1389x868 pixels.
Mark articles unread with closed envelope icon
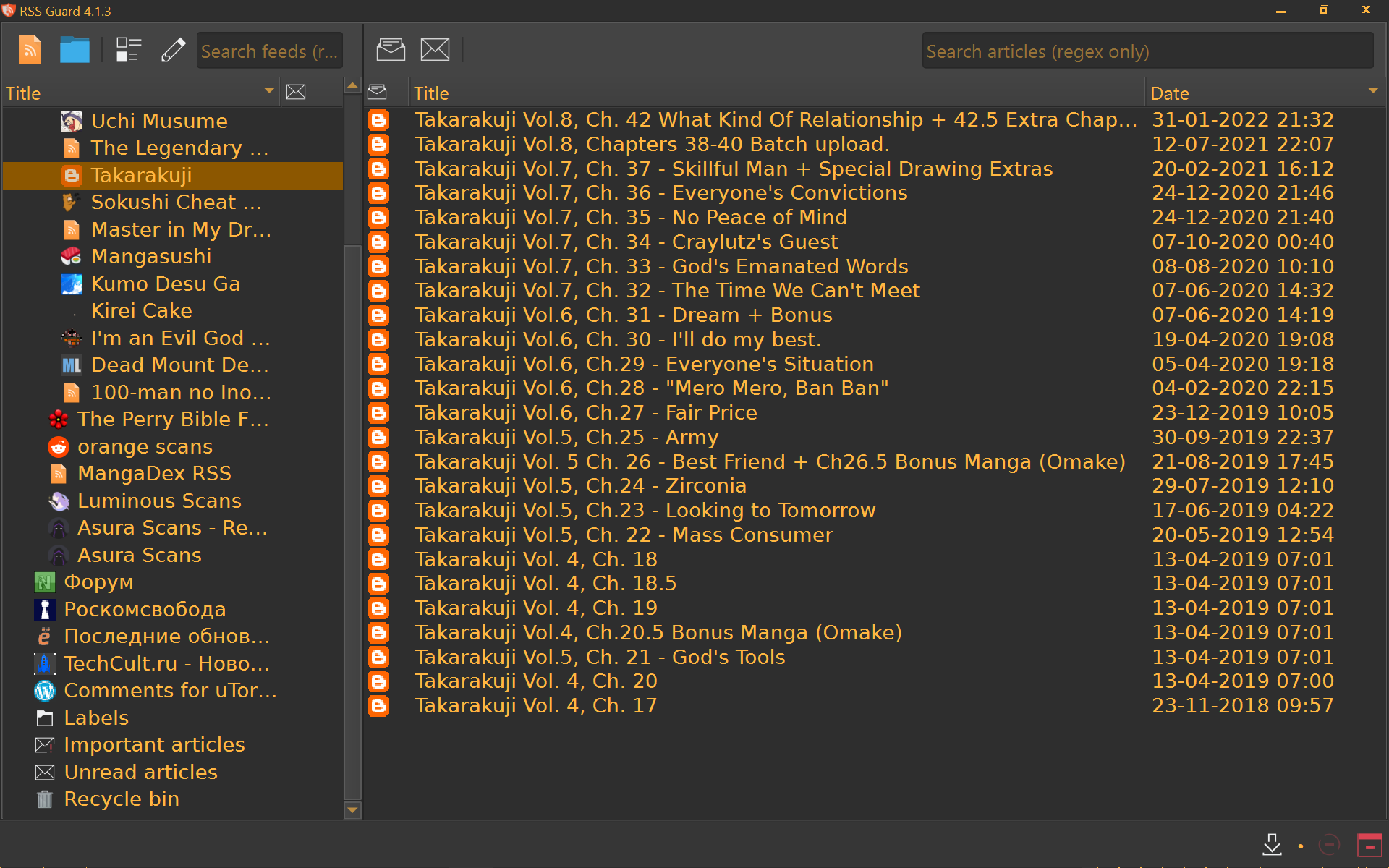[x=435, y=50]
